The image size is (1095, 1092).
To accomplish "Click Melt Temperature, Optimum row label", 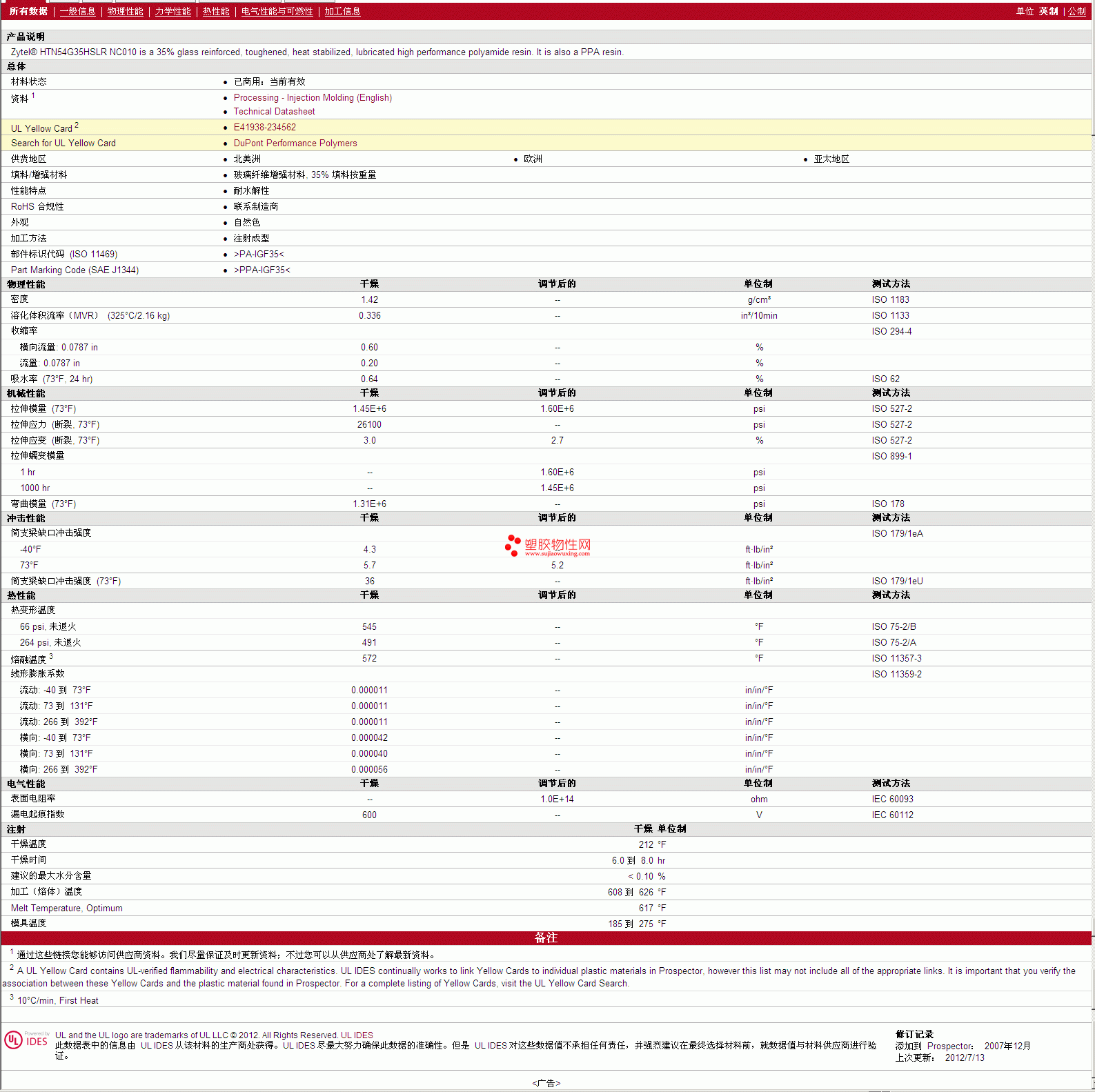I will (x=67, y=909).
